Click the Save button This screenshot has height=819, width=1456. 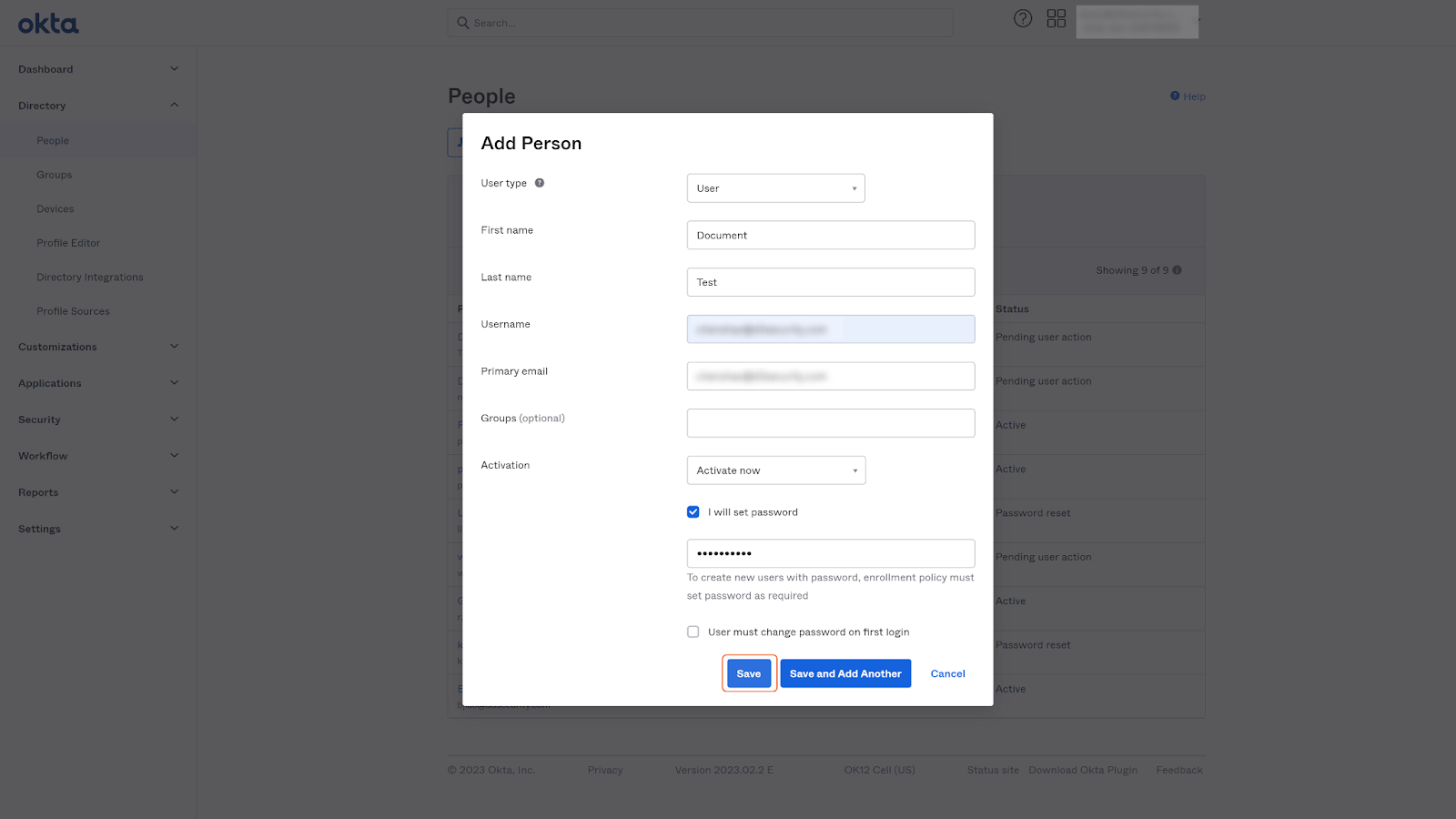pos(749,673)
